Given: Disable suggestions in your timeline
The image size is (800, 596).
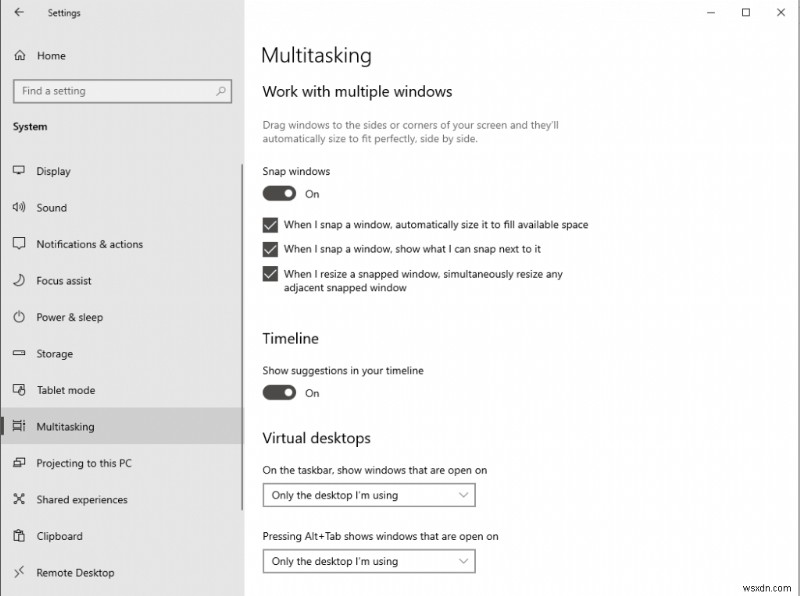Looking at the screenshot, I should 279,392.
